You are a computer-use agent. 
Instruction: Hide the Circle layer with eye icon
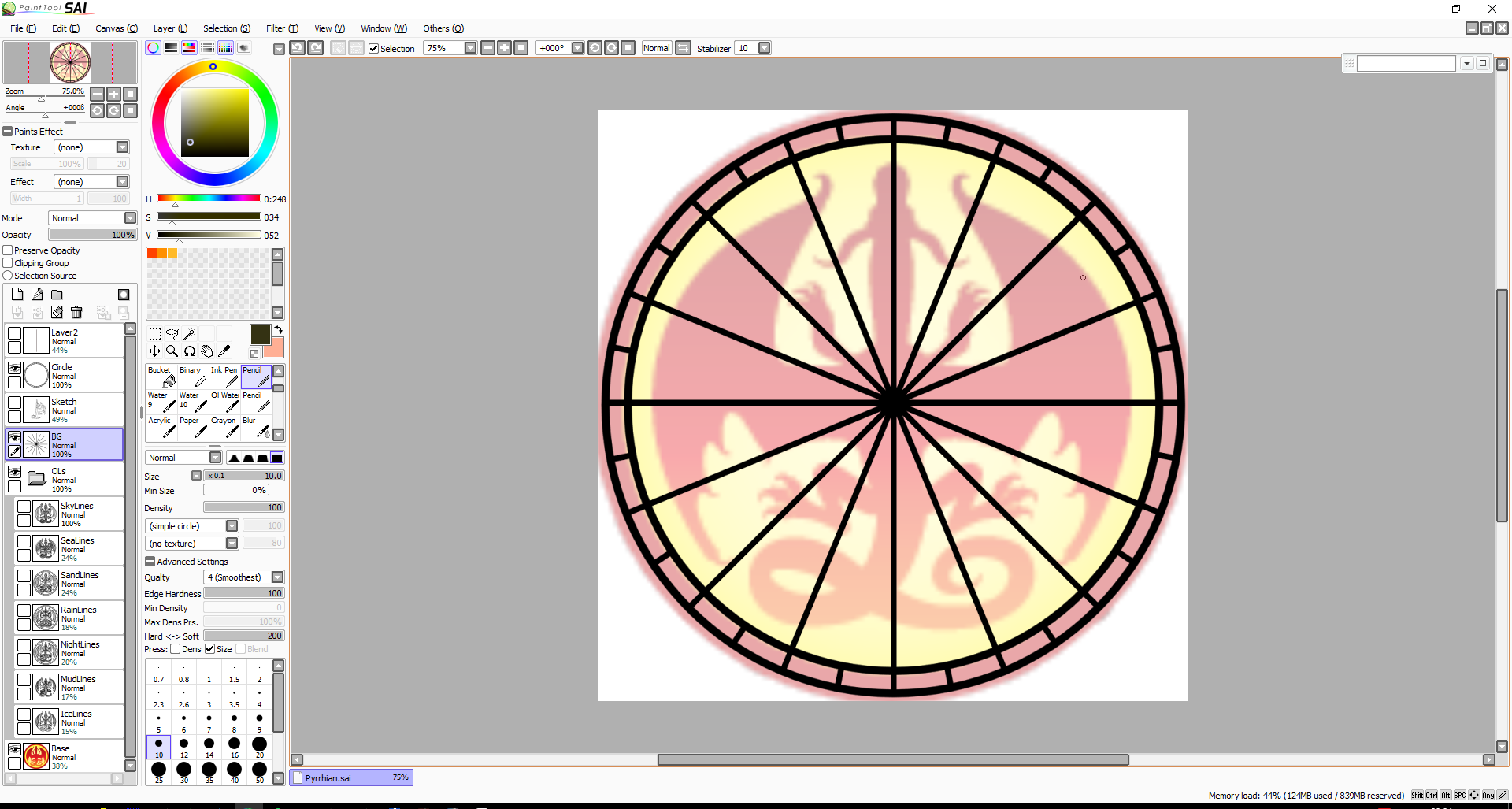click(x=14, y=368)
